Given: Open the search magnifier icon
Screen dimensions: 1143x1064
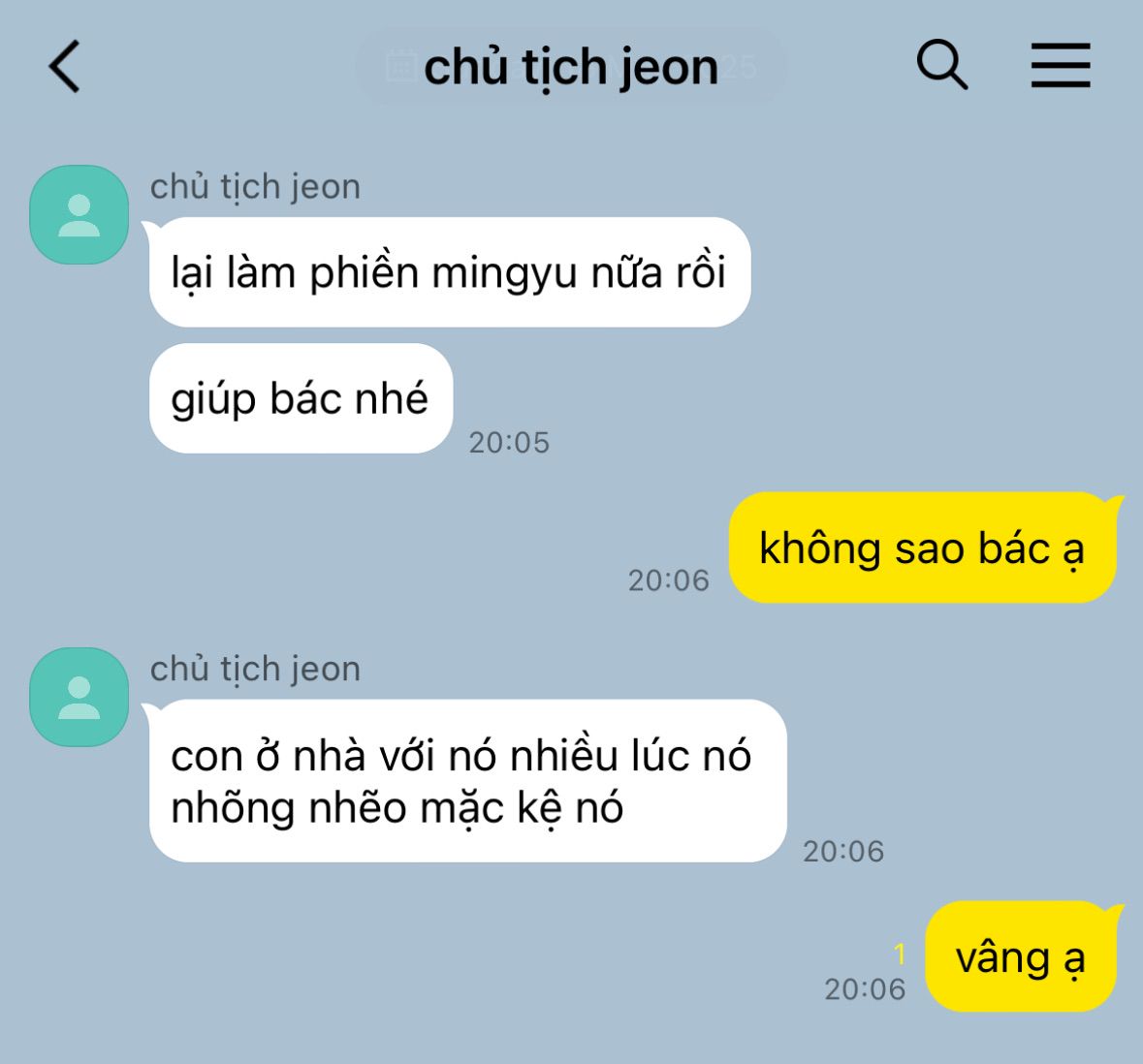Looking at the screenshot, I should tap(941, 65).
